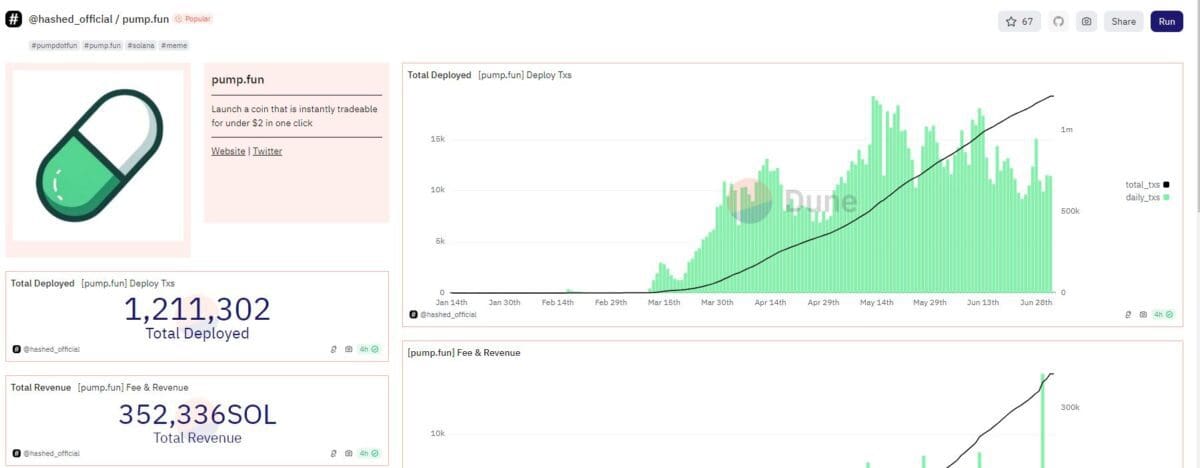Toggle the total_txs legend series
1200x468 pixels.
tap(1147, 184)
